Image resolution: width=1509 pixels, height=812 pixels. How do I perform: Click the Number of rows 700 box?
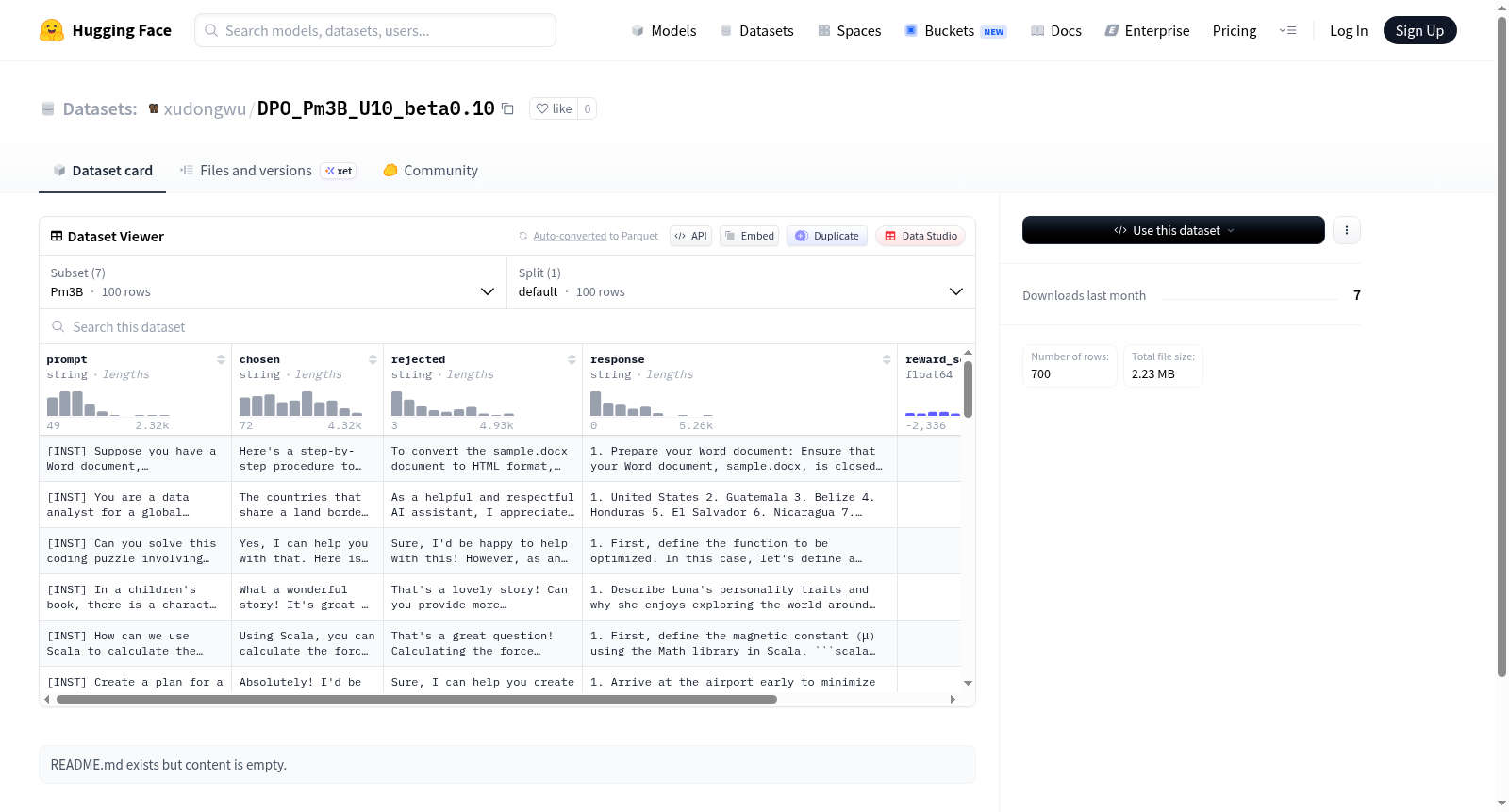[x=1070, y=366]
